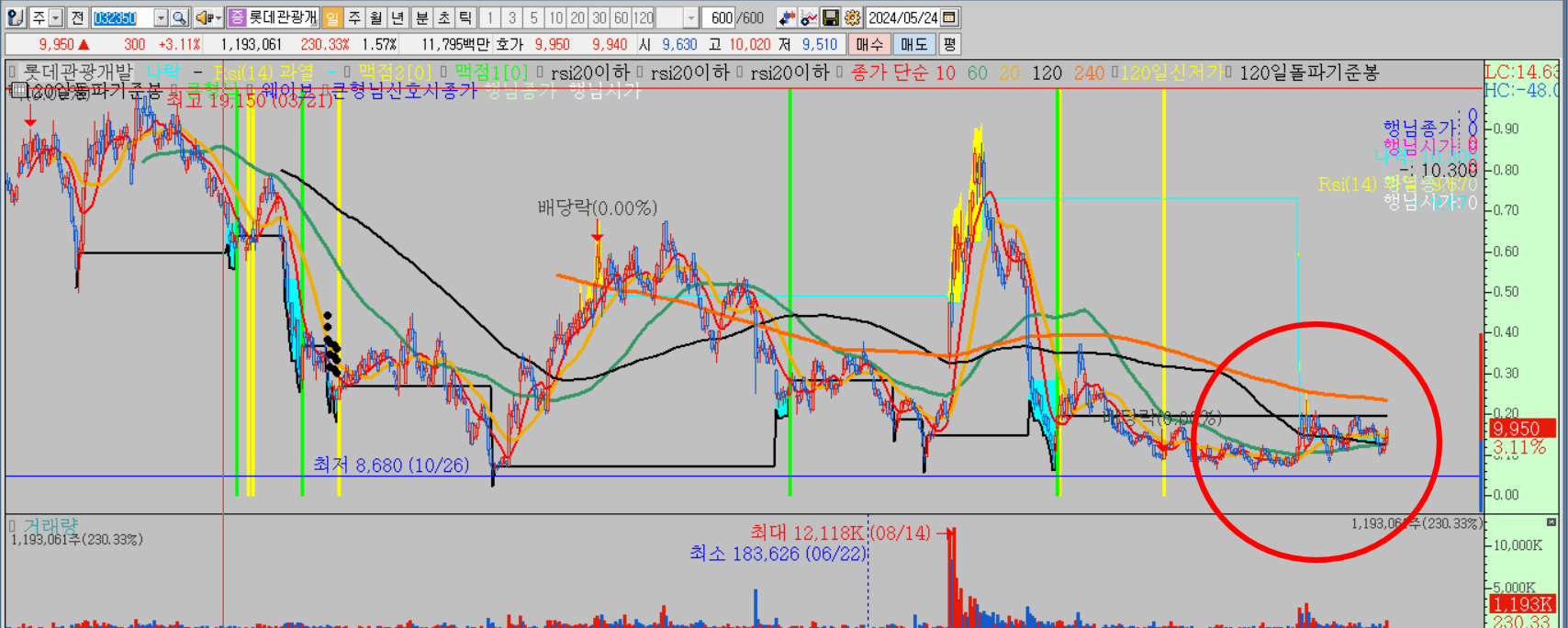Image resolution: width=1568 pixels, height=628 pixels.
Task: Click the 최고 19,150 high label
Action: point(250,99)
